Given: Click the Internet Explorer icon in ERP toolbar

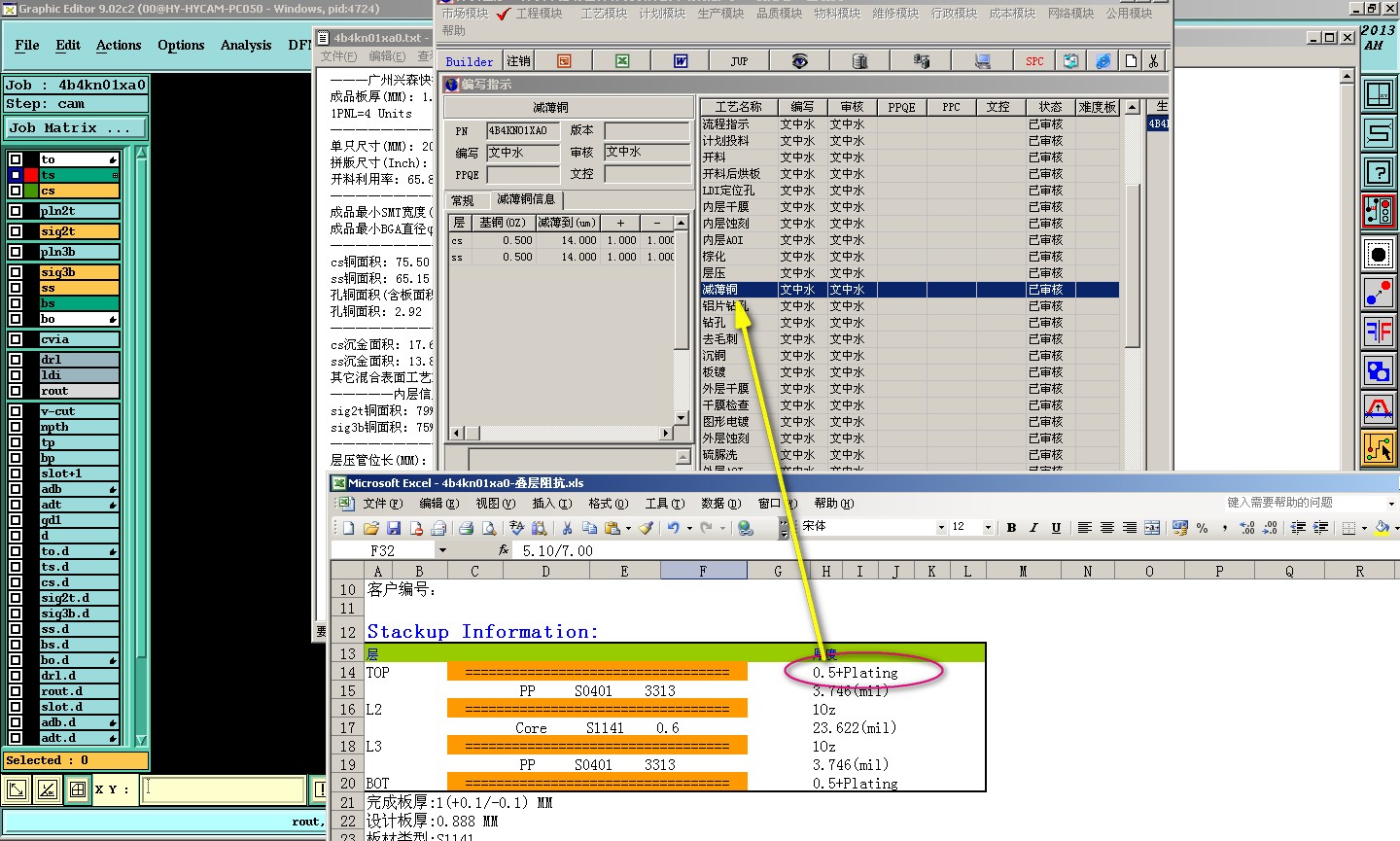Looking at the screenshot, I should [1102, 60].
